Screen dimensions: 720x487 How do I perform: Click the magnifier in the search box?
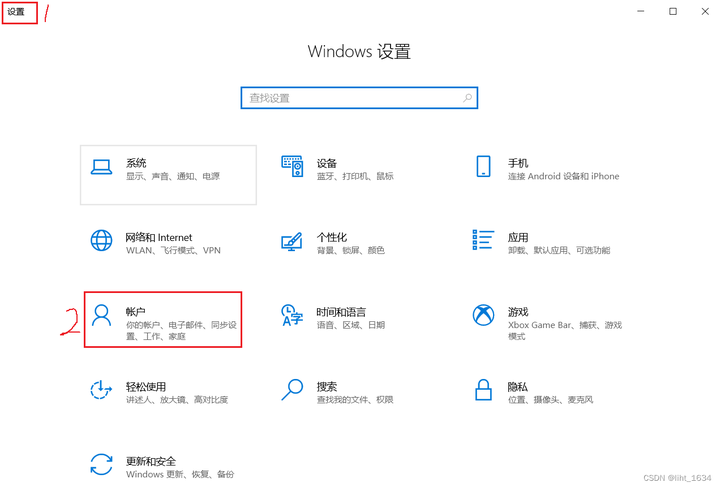pos(467,98)
